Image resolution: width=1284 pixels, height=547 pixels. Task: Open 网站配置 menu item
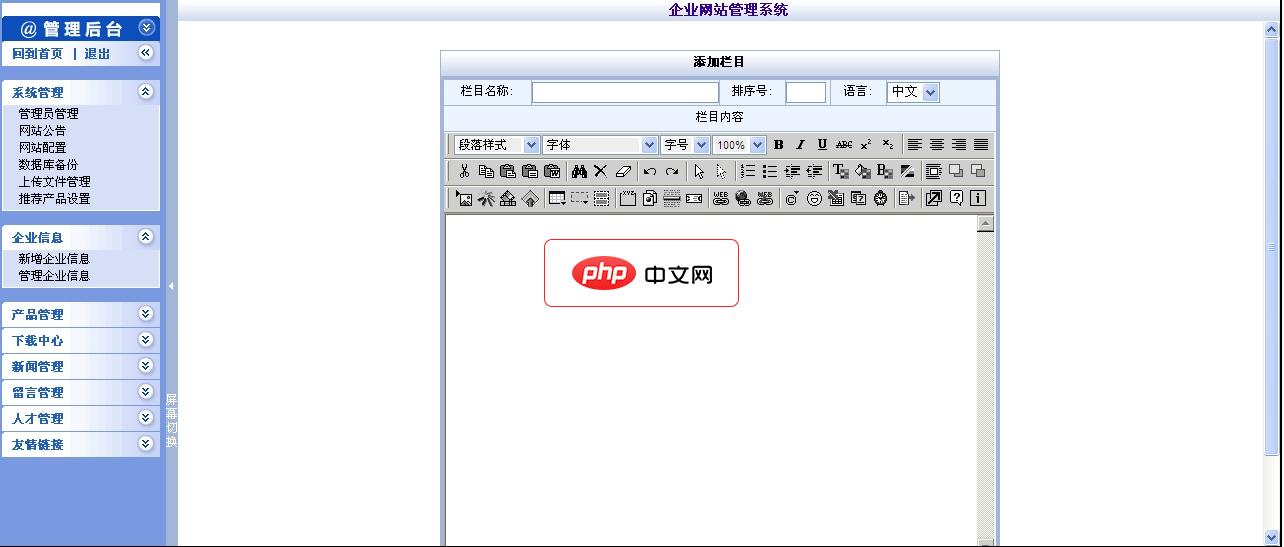[42, 148]
